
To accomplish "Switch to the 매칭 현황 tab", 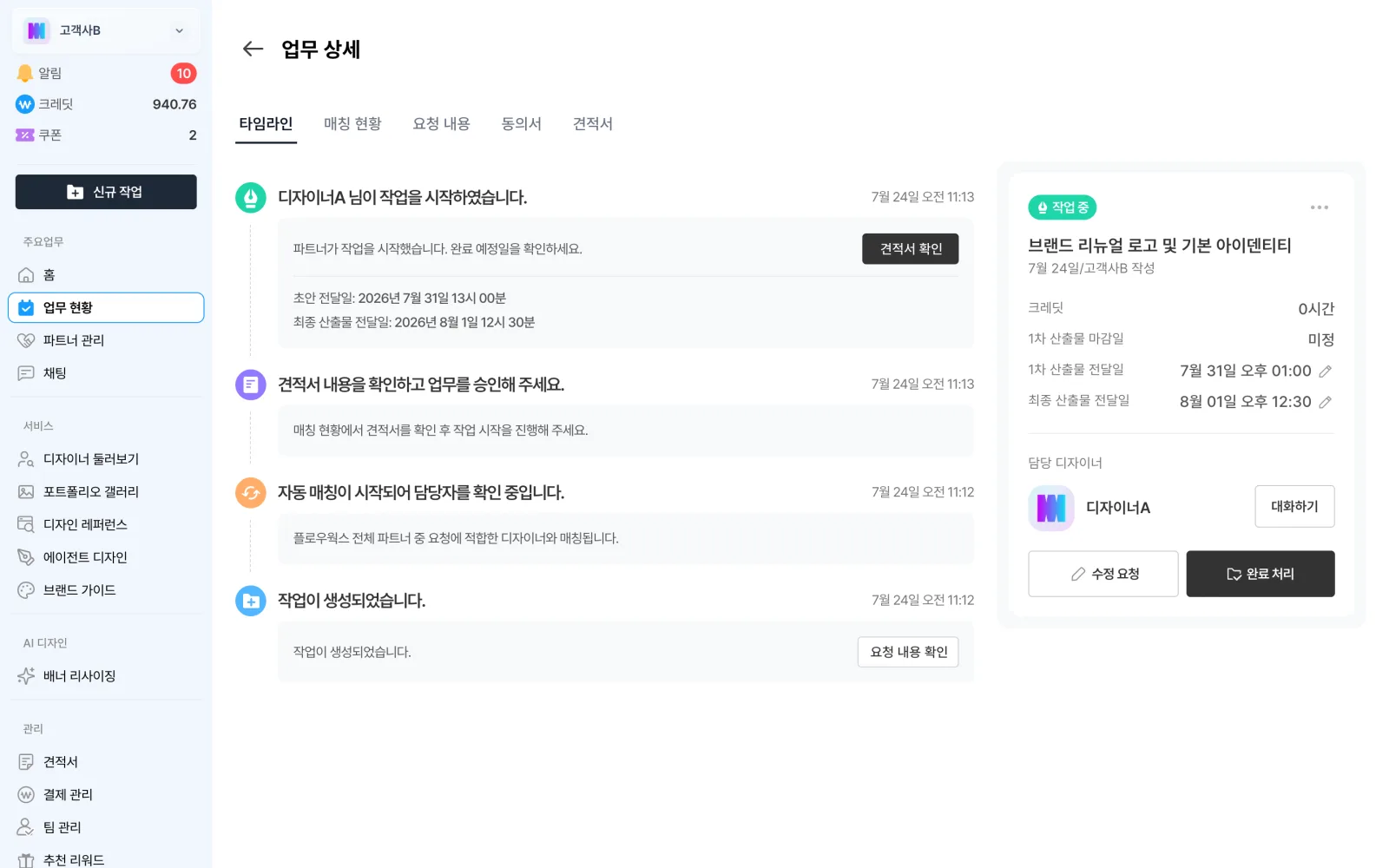I will pyautogui.click(x=352, y=124).
